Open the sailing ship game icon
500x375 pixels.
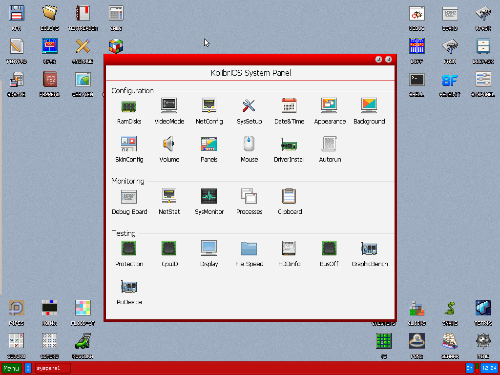click(450, 341)
